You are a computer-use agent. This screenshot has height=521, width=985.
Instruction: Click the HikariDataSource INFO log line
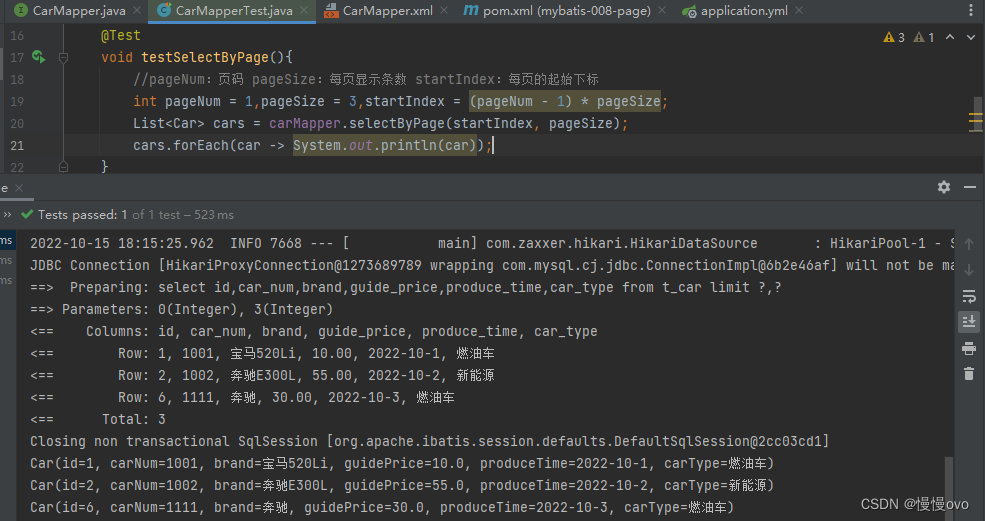point(492,243)
